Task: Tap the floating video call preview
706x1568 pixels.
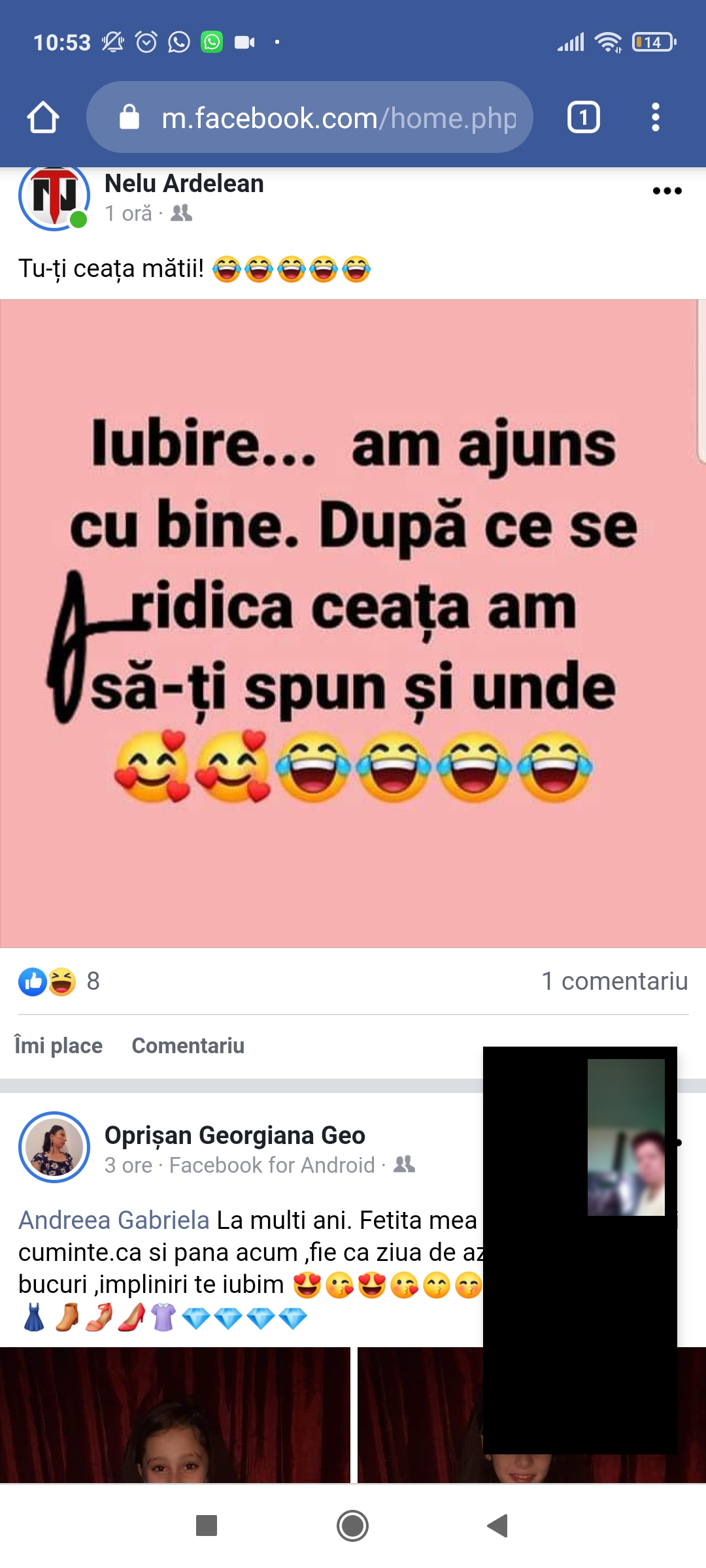Action: pyautogui.click(x=580, y=1250)
